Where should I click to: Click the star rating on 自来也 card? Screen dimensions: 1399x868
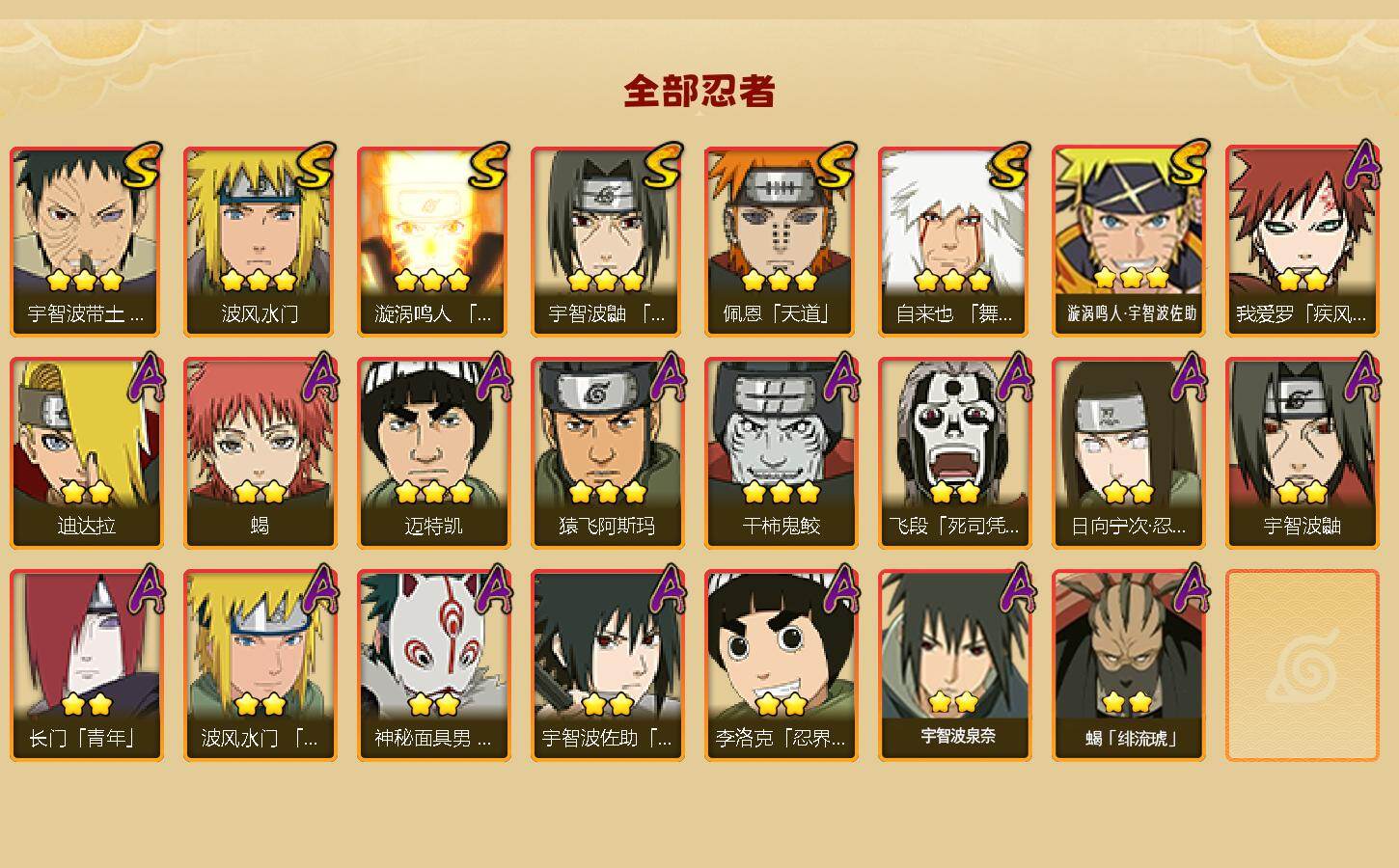tap(953, 281)
